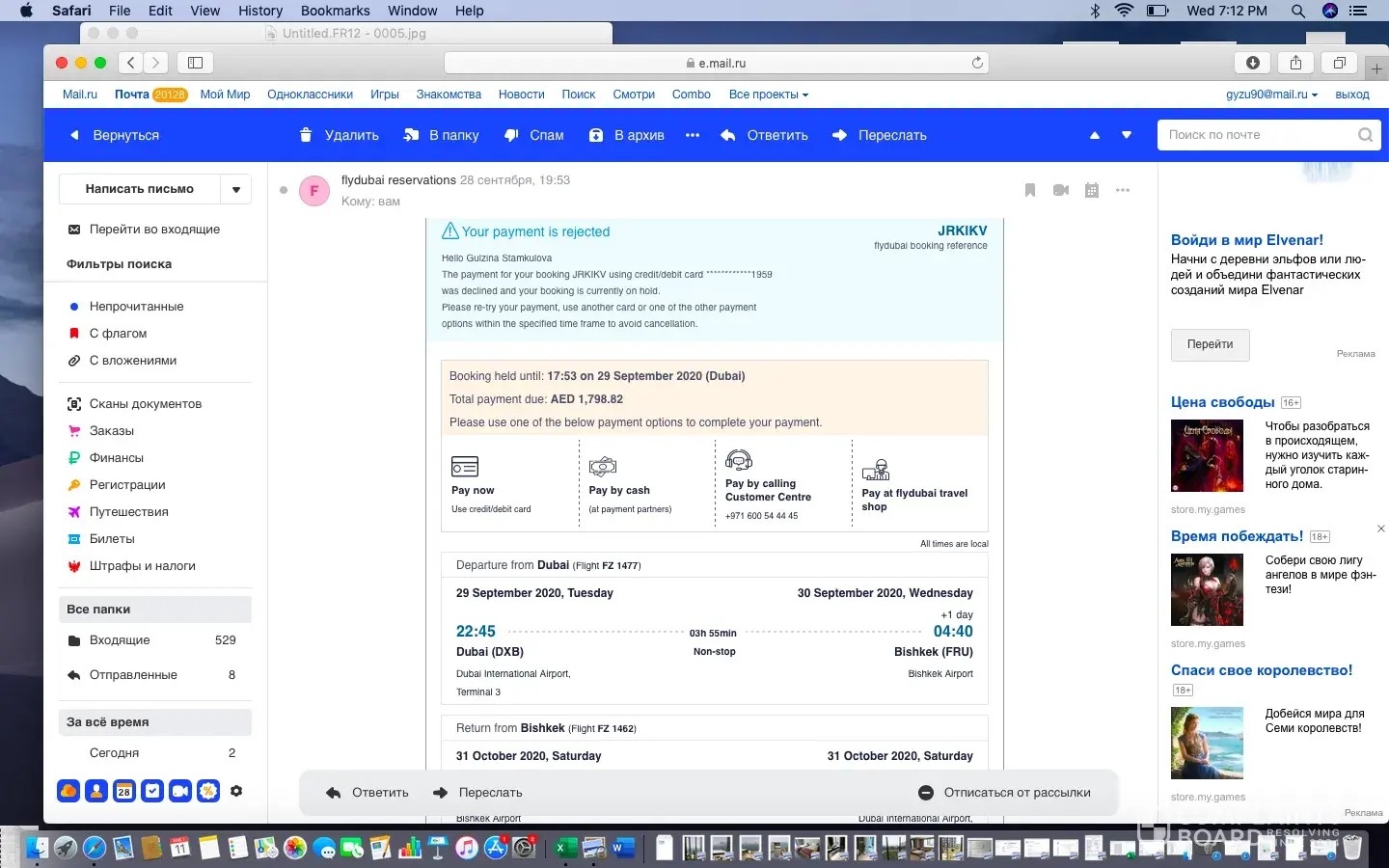Click the Delete (Удалить) trash icon
The image size is (1389, 868).
306,135
